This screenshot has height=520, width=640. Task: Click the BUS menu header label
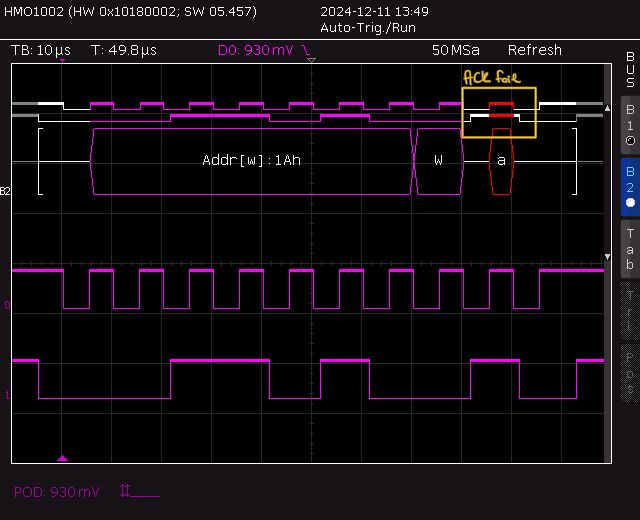[629, 70]
